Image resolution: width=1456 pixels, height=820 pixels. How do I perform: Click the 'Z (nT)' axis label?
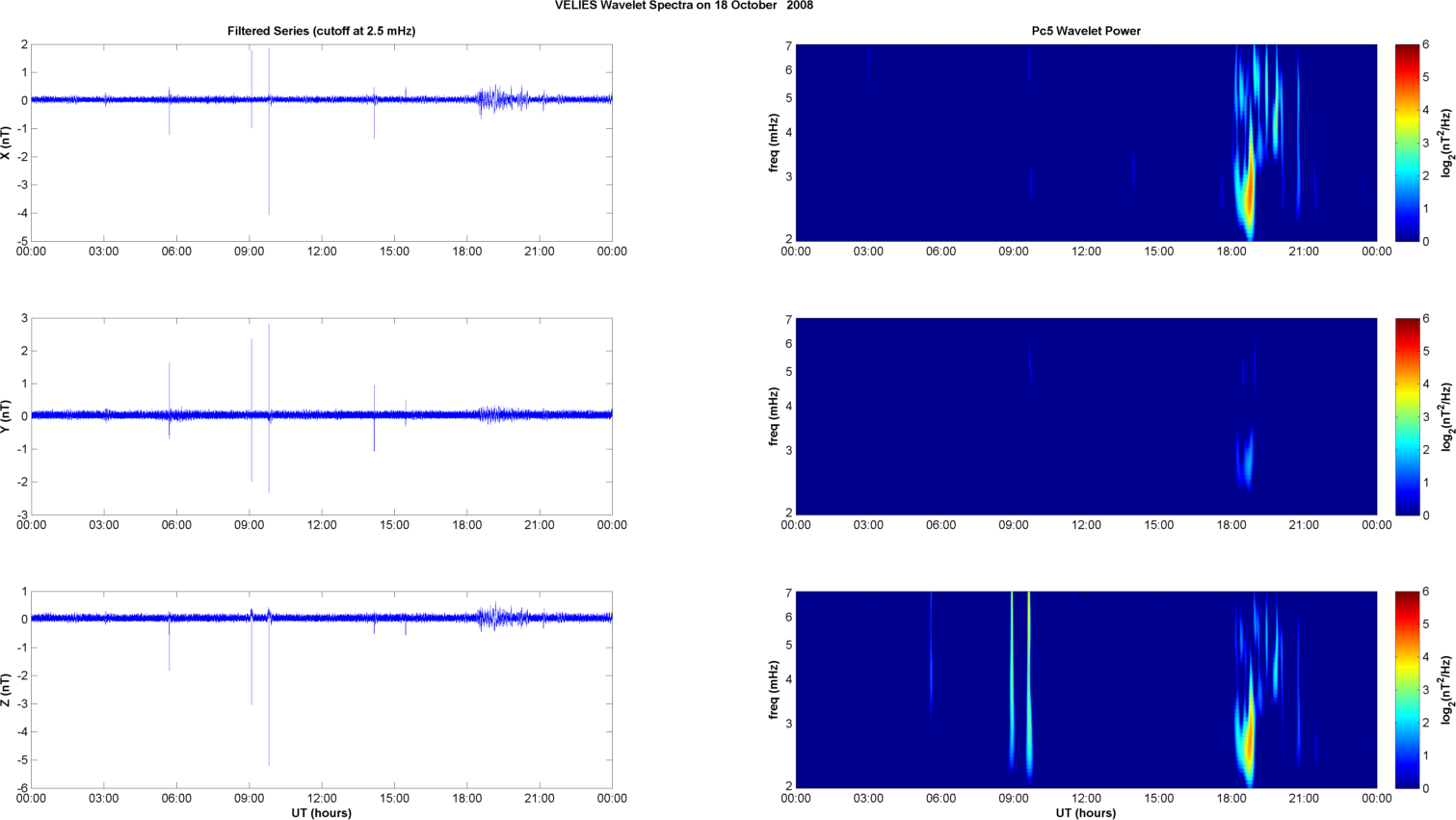click(6, 690)
